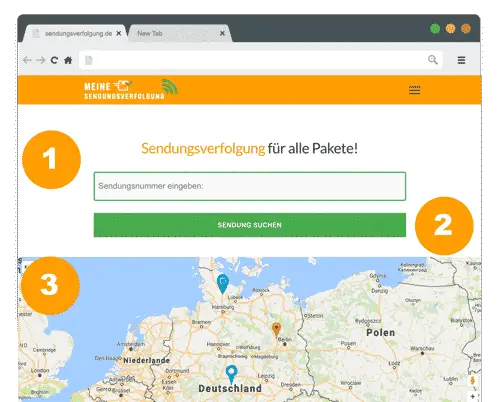Switch to the New Tab tab
The height and width of the screenshot is (402, 500).
tap(180, 33)
